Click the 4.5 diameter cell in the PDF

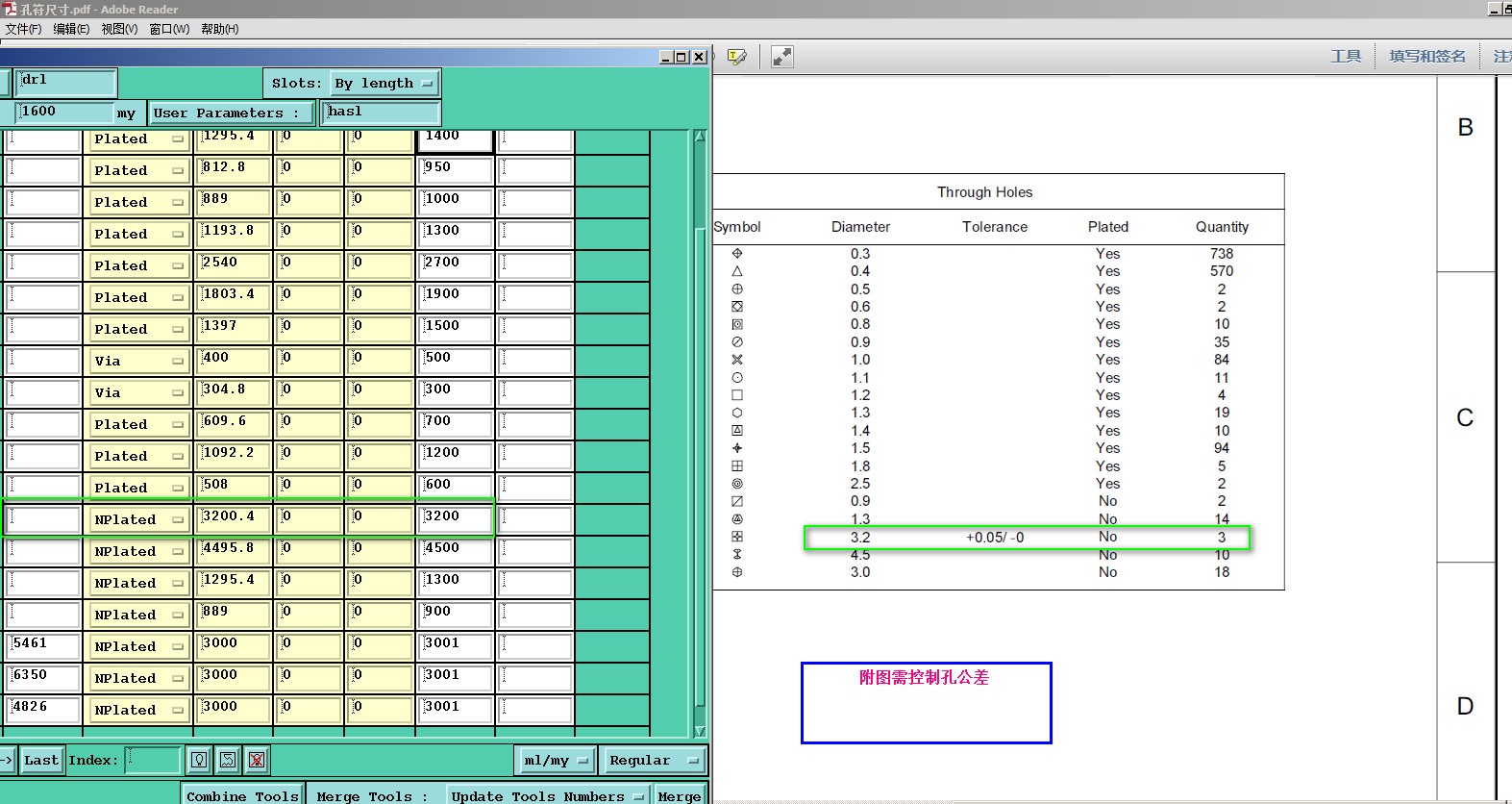point(860,555)
